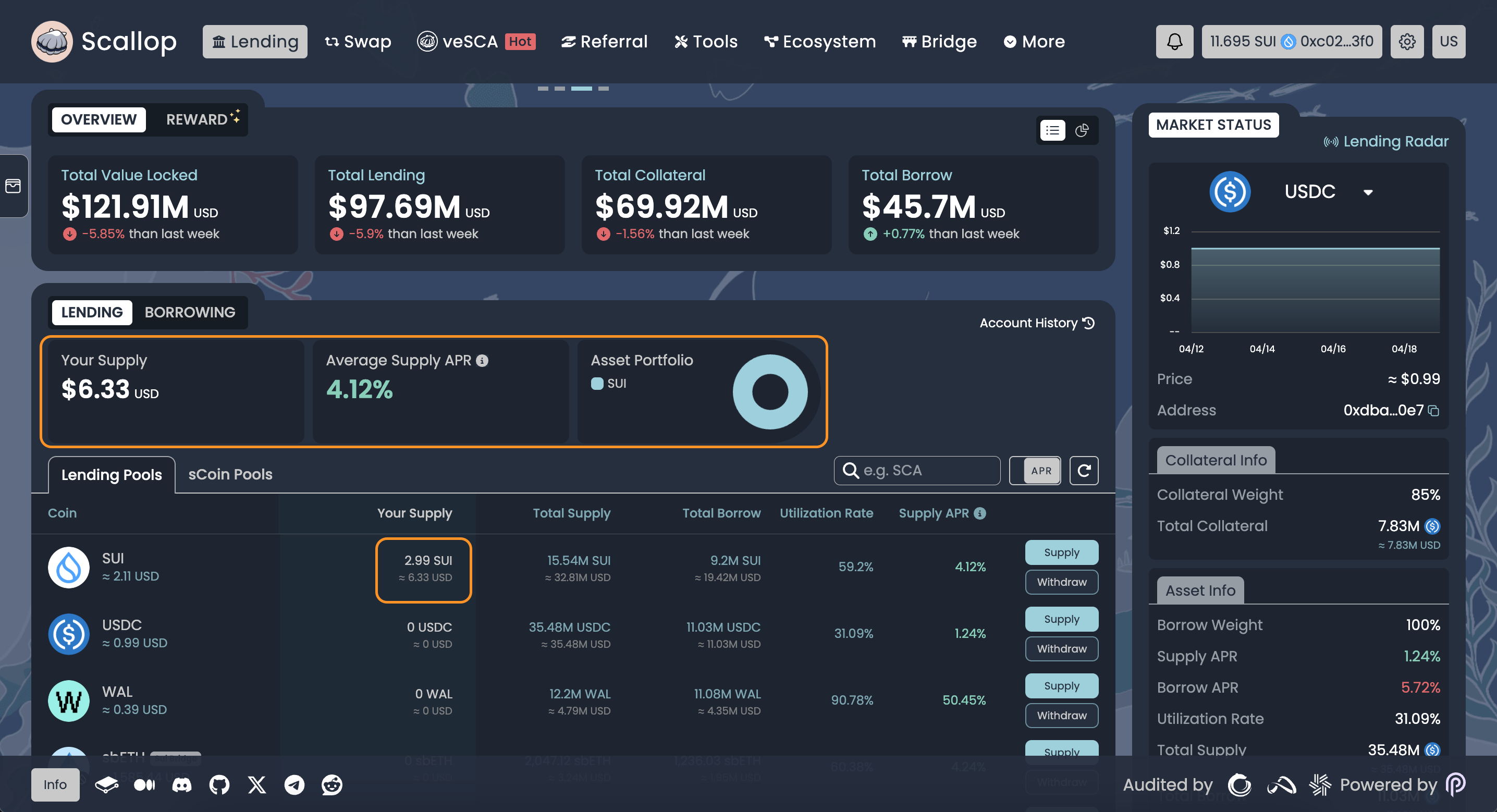Open the GitBook docs icon in footer
Image resolution: width=1497 pixels, height=812 pixels.
click(x=107, y=785)
